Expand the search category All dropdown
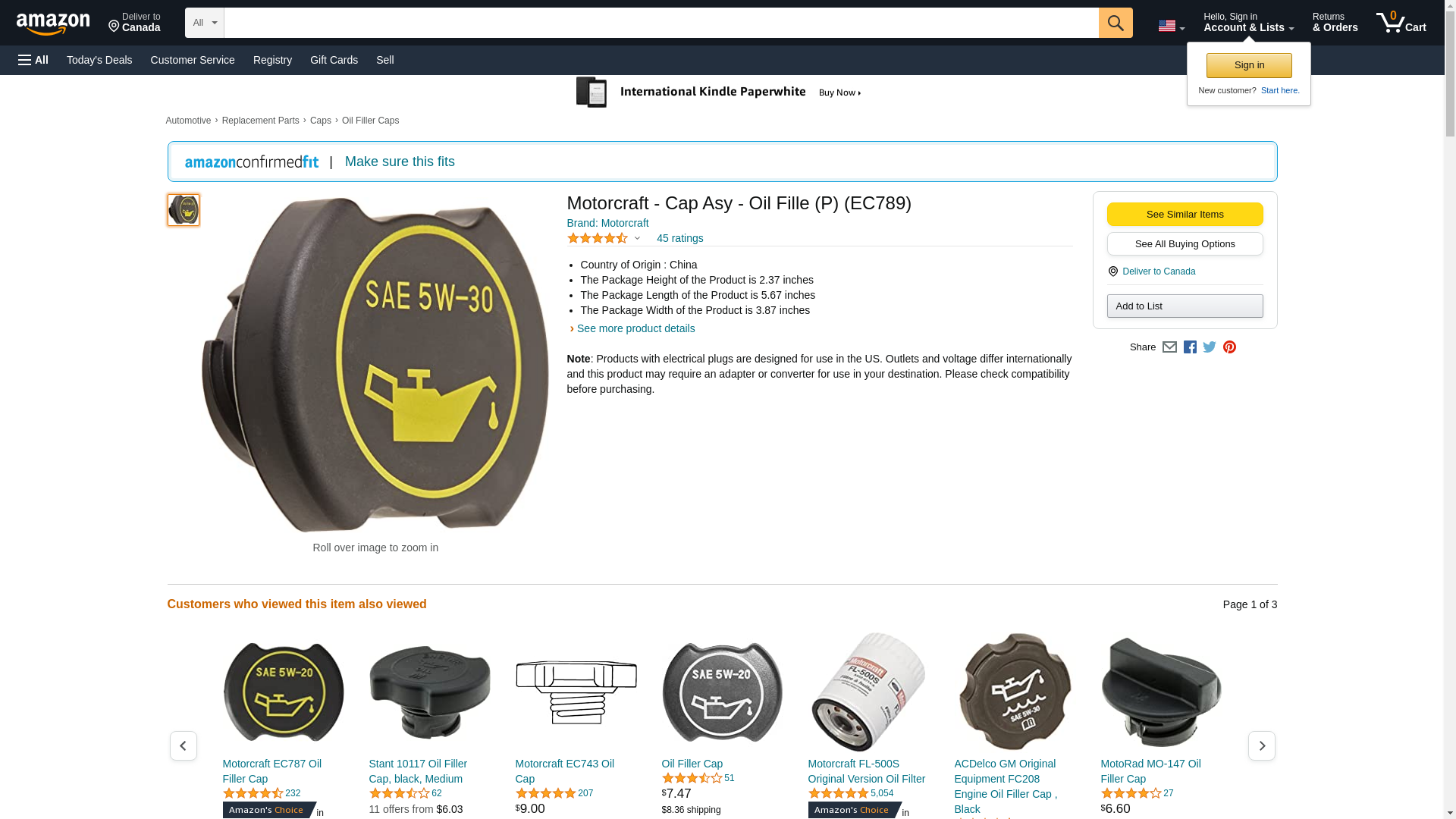 [x=204, y=23]
